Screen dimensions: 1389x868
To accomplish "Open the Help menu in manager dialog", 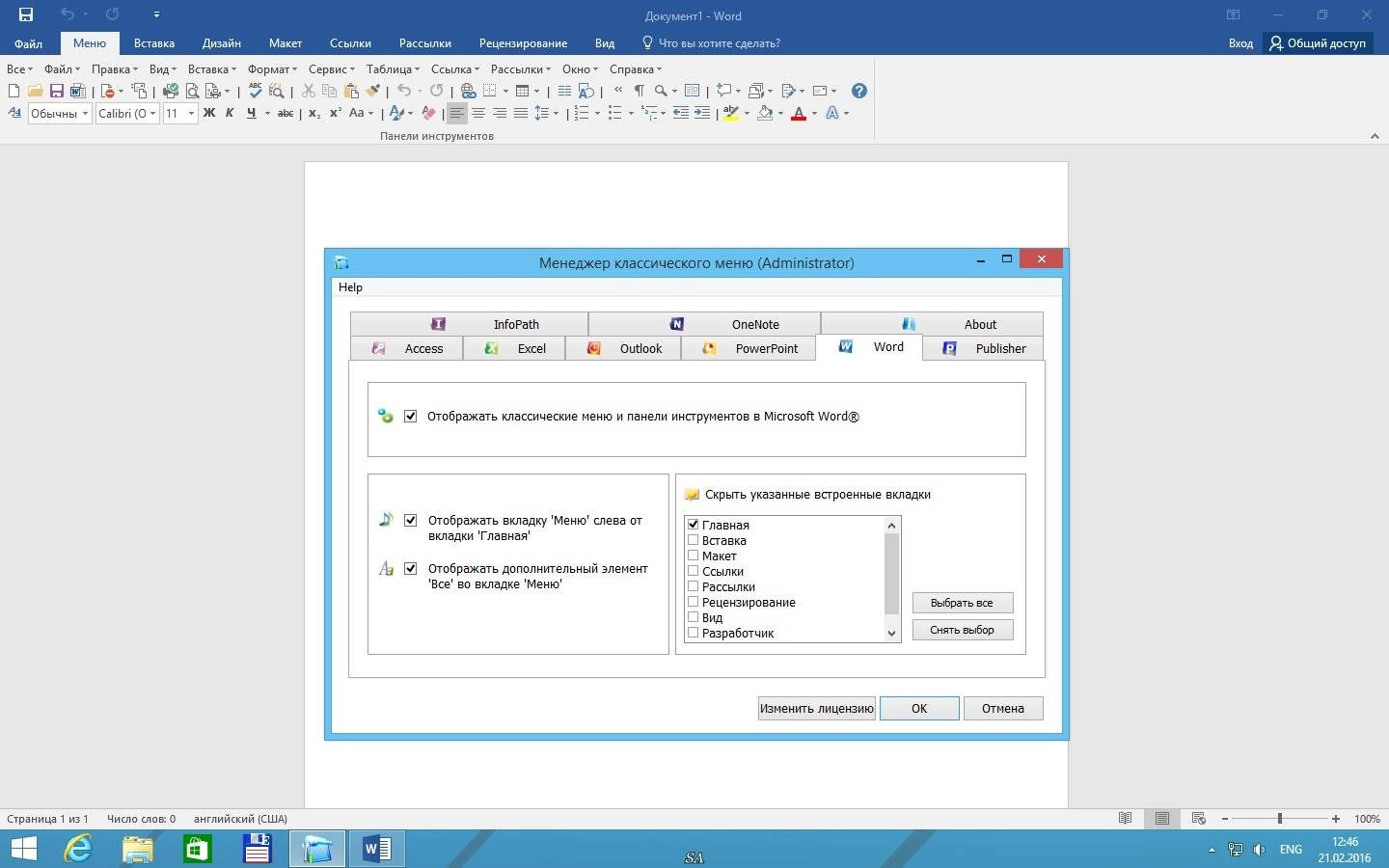I will pyautogui.click(x=350, y=287).
